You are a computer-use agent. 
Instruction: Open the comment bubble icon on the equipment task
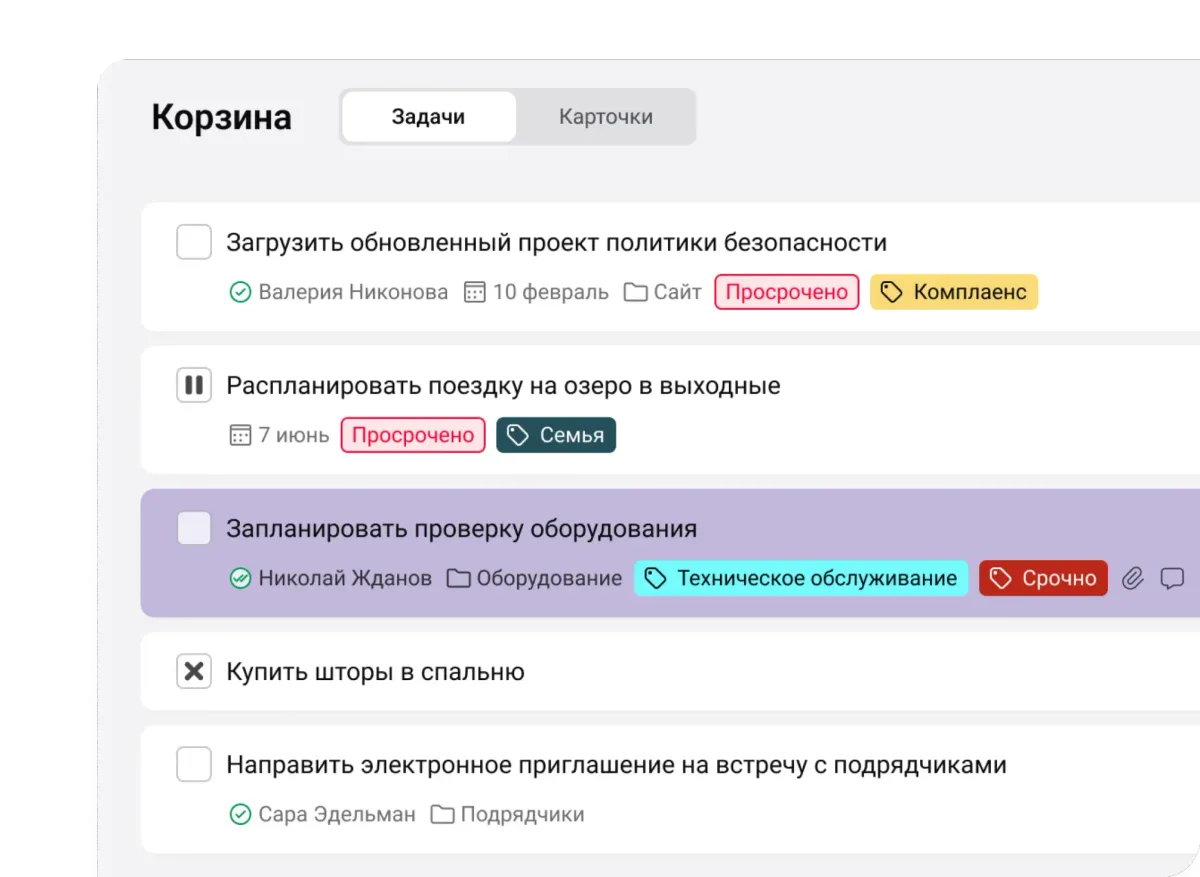click(1173, 578)
